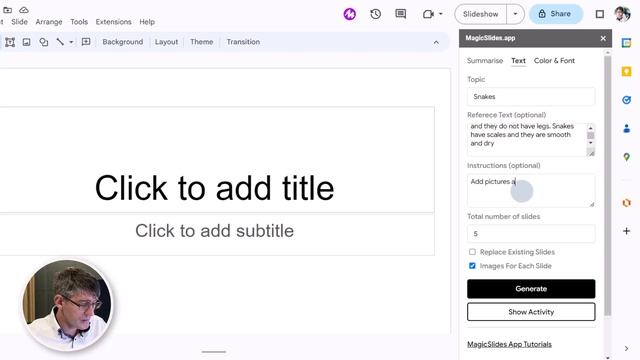This screenshot has height=360, width=640.
Task: Click Reference Text scroll down arrow
Action: click(590, 143)
